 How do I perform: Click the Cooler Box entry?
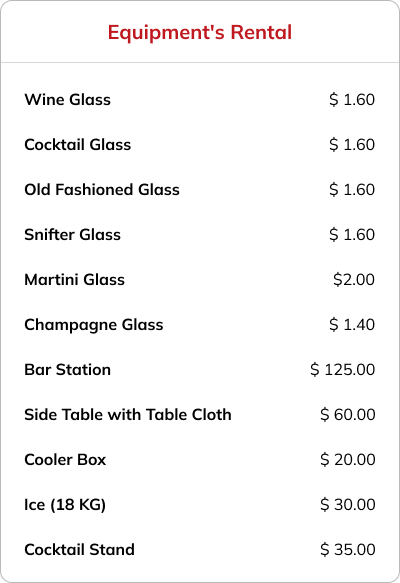coord(65,460)
